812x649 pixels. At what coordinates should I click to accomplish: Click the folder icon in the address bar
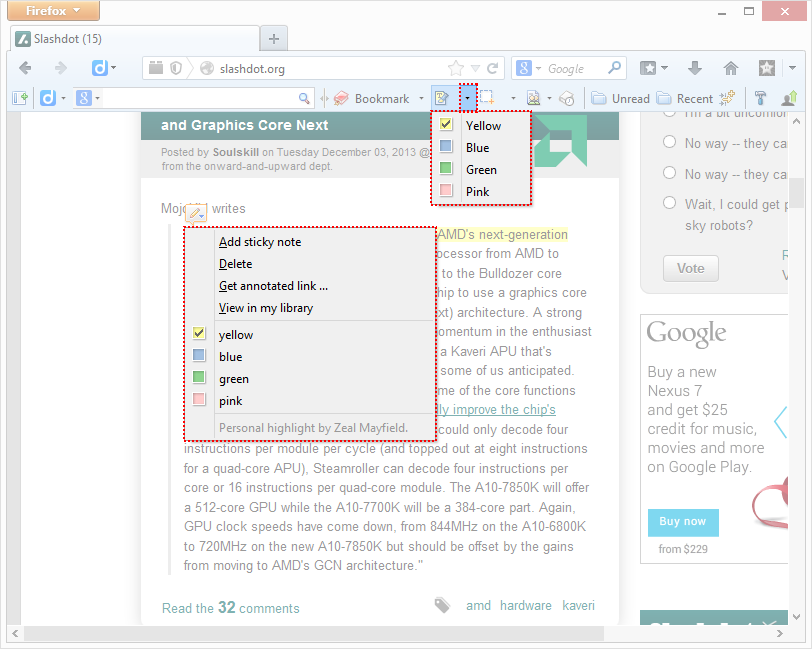(x=155, y=68)
